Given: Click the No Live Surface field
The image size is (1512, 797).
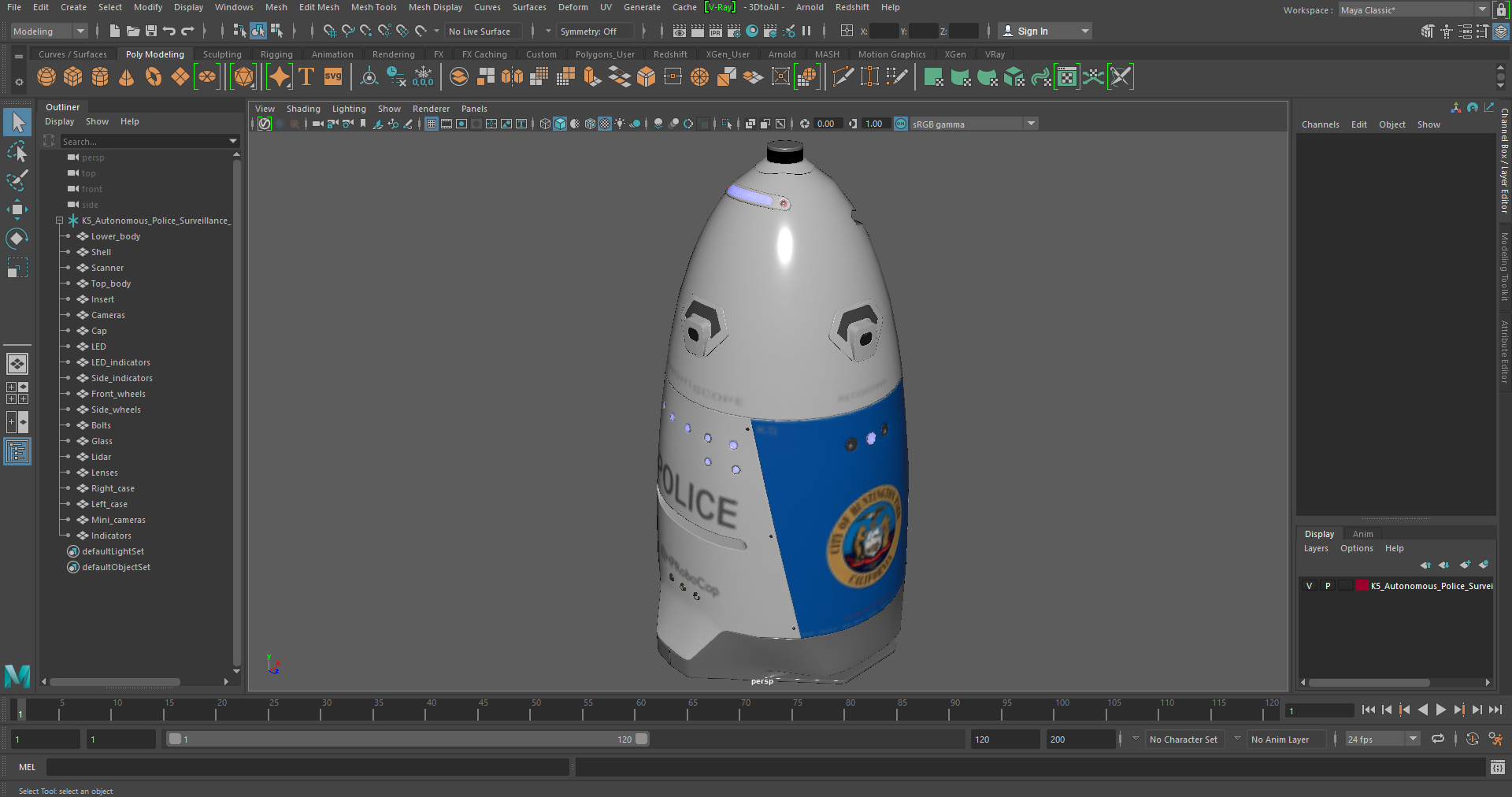Looking at the screenshot, I should [x=483, y=32].
